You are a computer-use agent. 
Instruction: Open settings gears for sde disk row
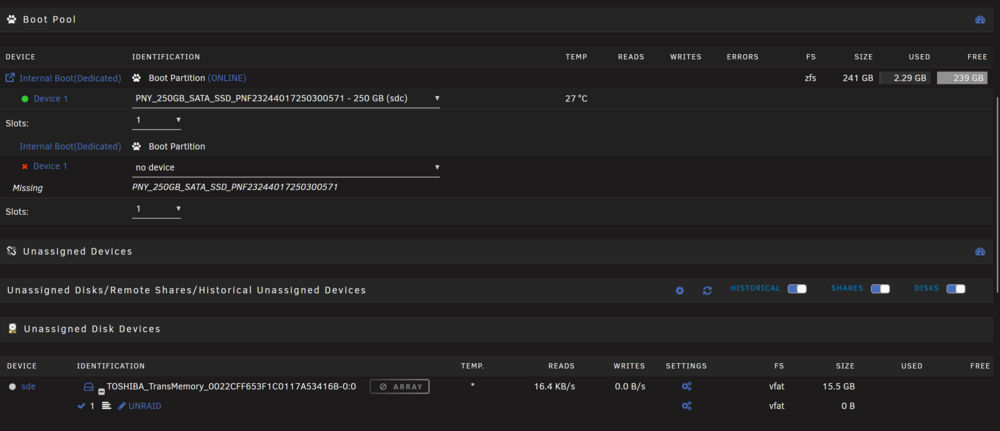click(x=686, y=386)
